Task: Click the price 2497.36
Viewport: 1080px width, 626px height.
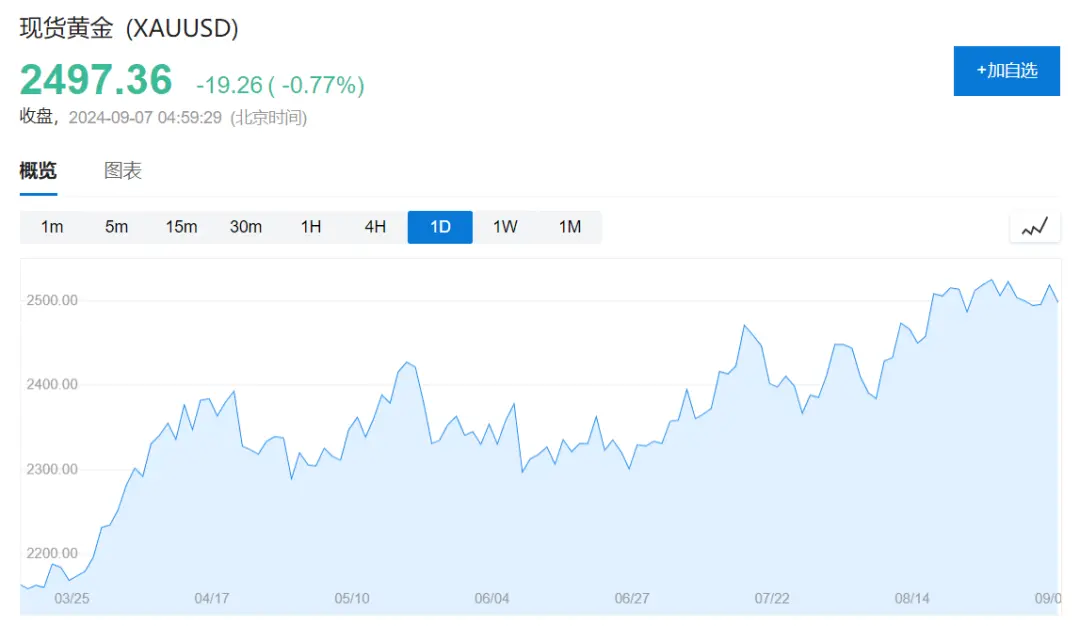Action: 96,79
